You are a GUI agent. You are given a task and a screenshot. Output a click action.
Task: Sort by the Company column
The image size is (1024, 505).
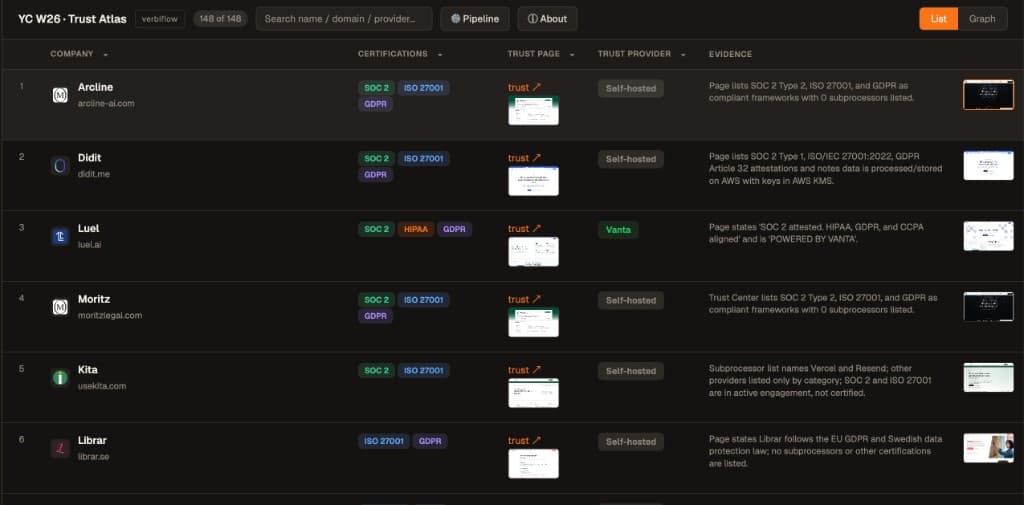(79, 54)
